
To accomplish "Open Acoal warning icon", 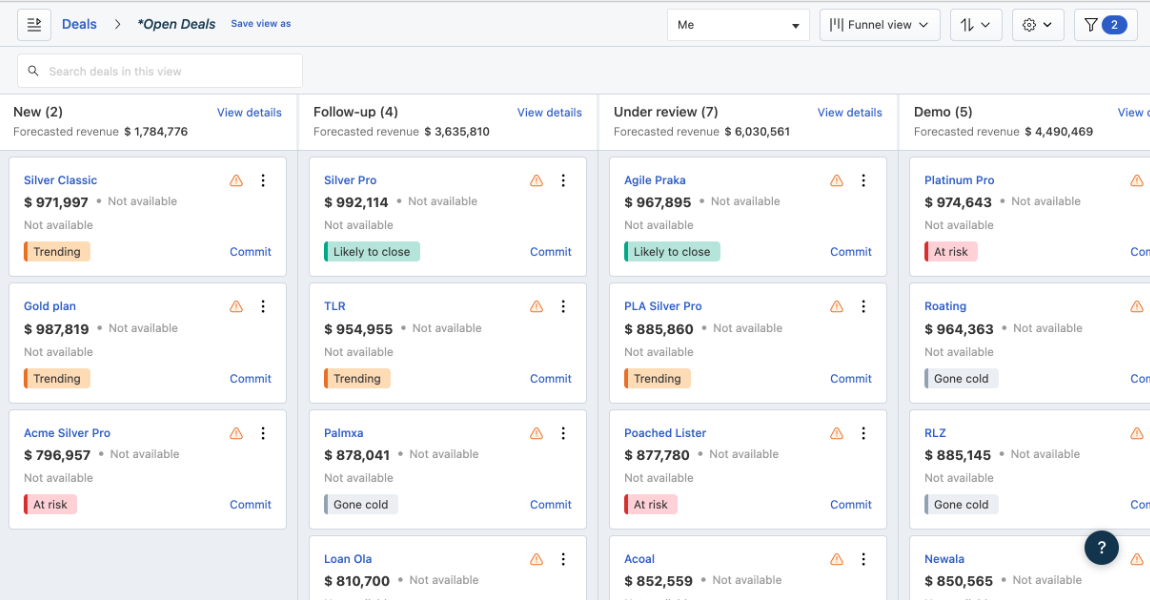I will coord(836,560).
